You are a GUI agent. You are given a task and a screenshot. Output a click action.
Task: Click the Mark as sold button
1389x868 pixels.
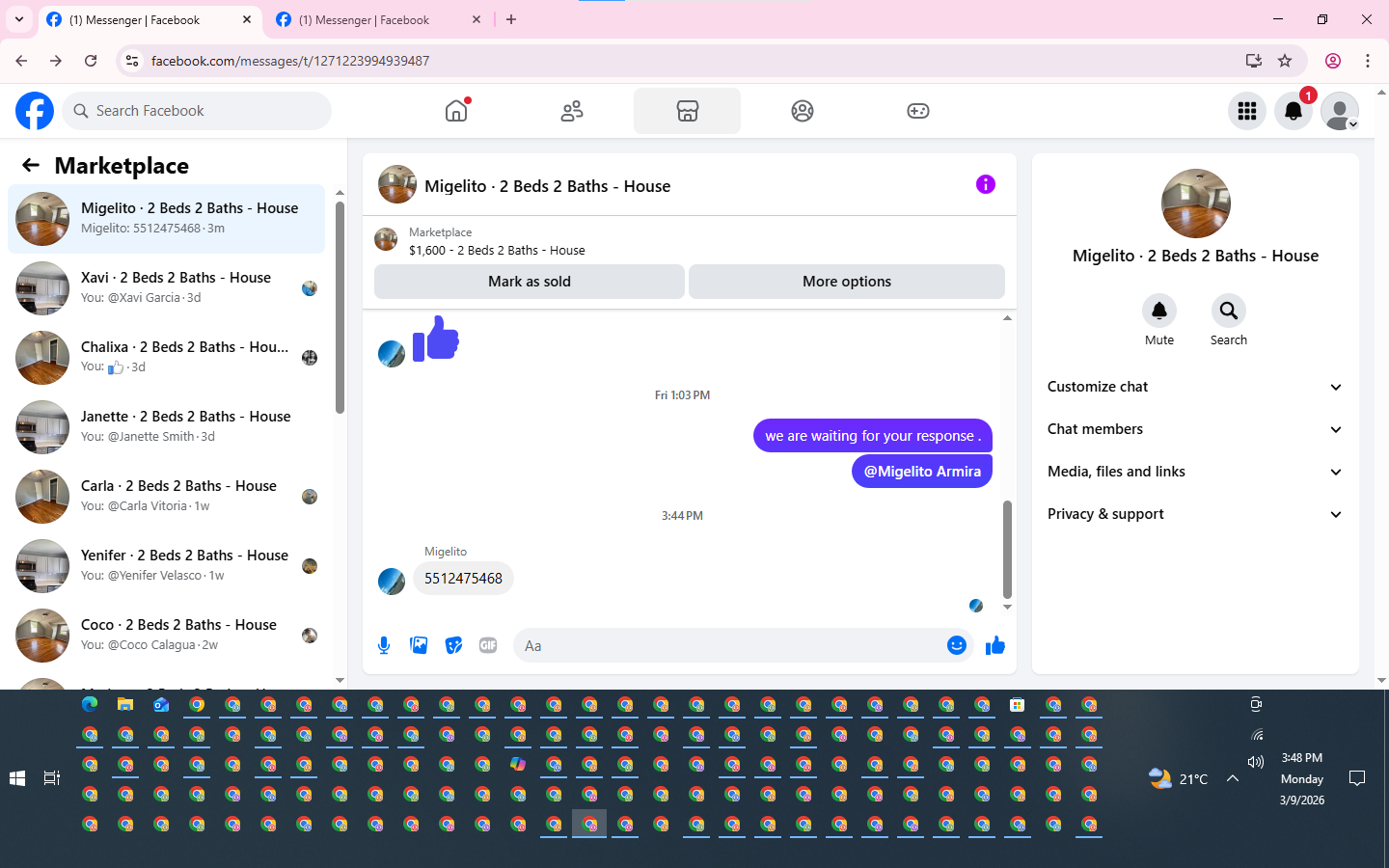530,282
